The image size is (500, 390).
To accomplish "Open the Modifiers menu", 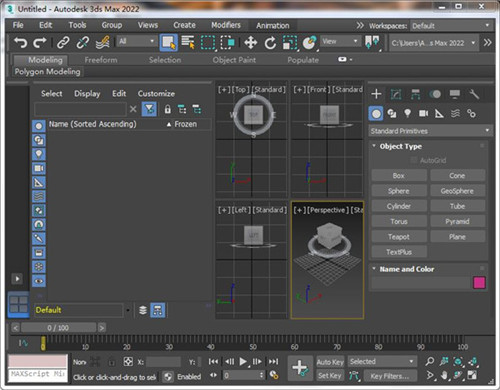I will [x=226, y=25].
